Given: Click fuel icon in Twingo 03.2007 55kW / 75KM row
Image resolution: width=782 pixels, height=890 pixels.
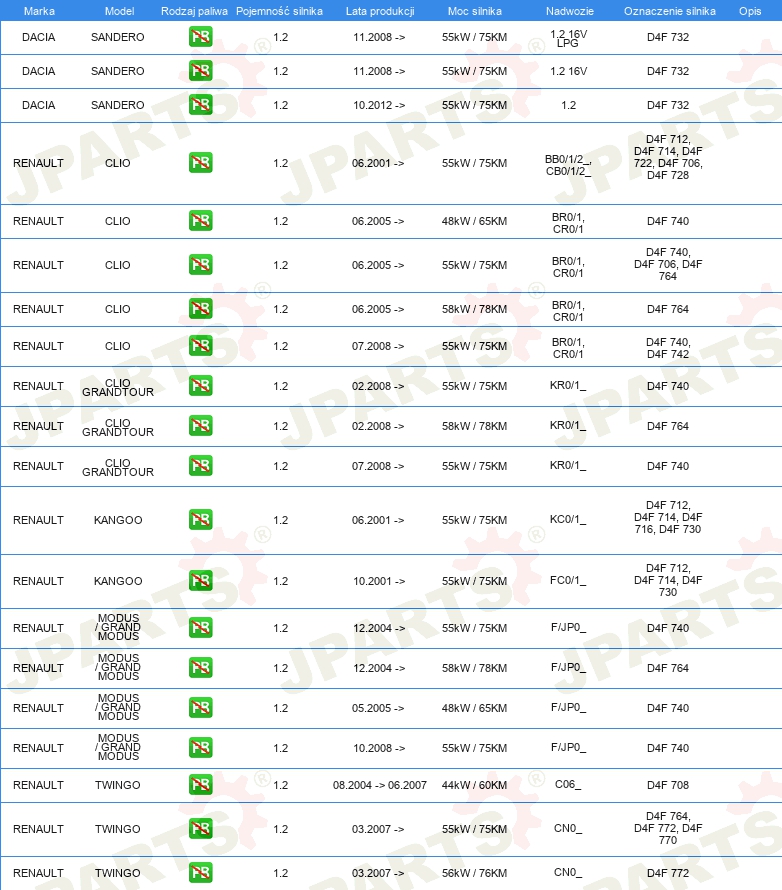Looking at the screenshot, I should [200, 829].
